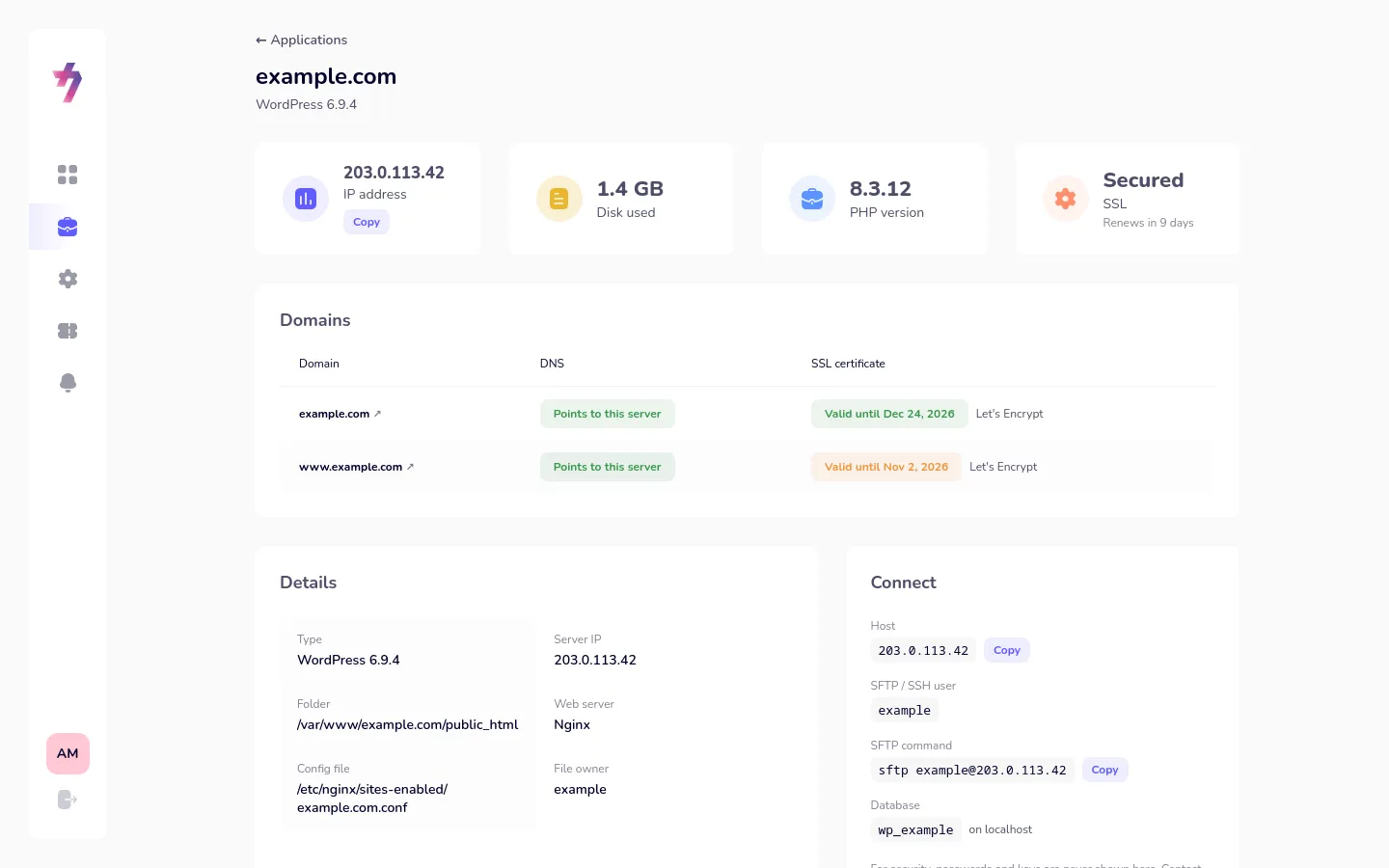Open www.example.com external link arrow
The height and width of the screenshot is (868, 1389).
410,467
